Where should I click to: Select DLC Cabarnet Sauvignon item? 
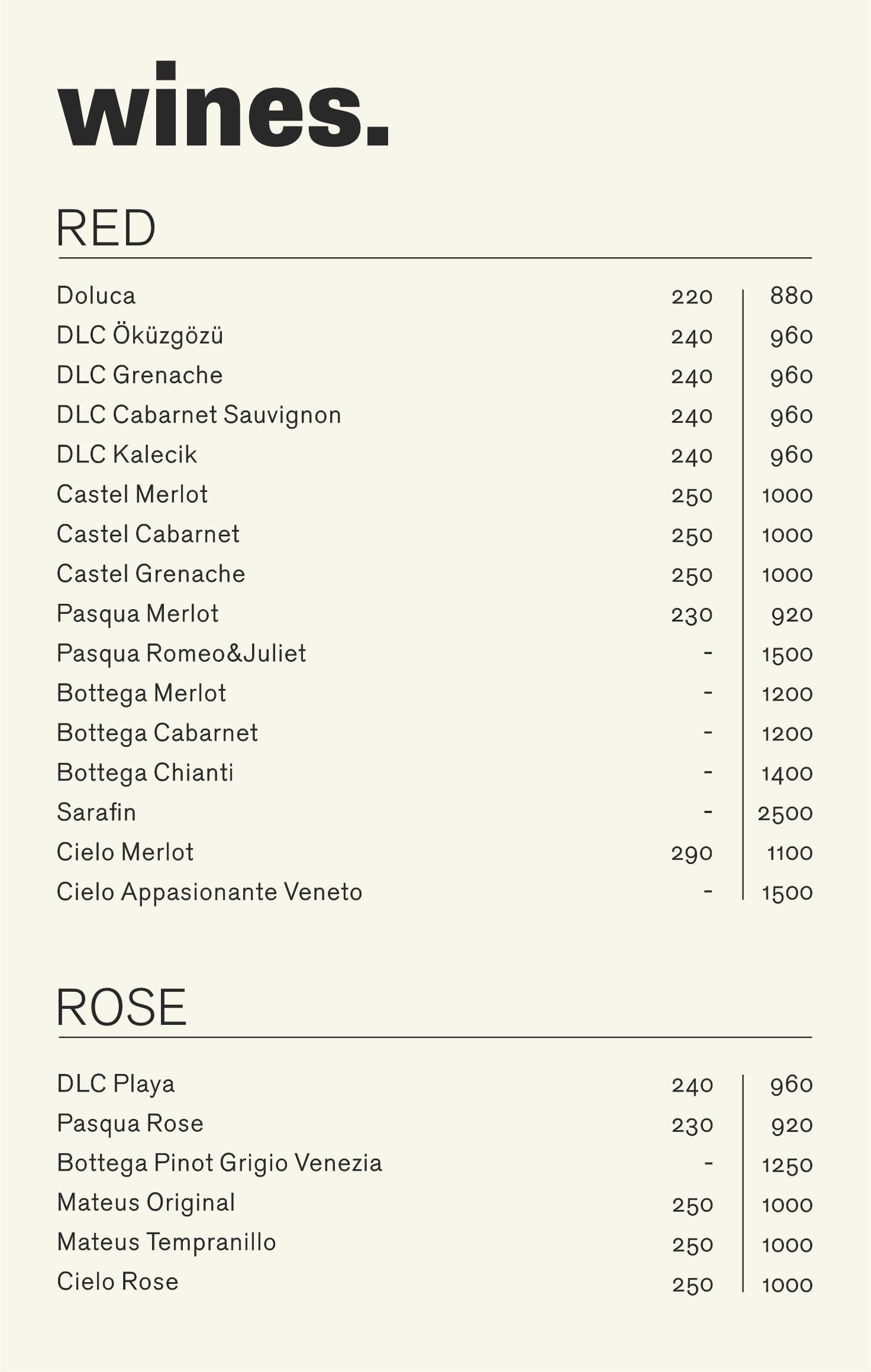(x=199, y=415)
